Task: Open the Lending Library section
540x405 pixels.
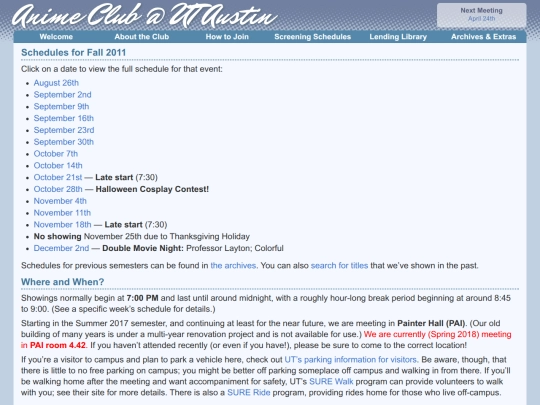Action: [398, 37]
